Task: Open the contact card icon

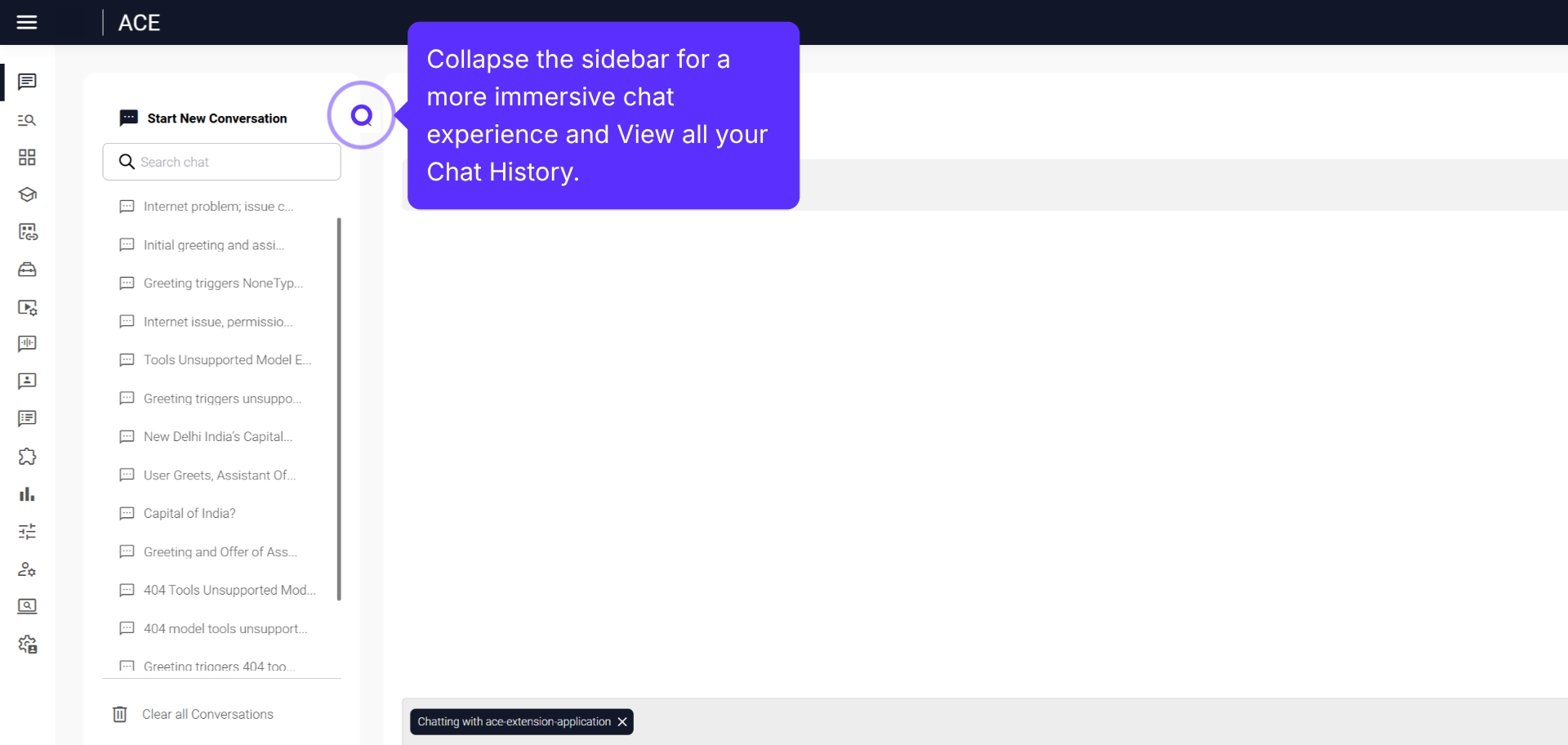Action: (x=27, y=381)
